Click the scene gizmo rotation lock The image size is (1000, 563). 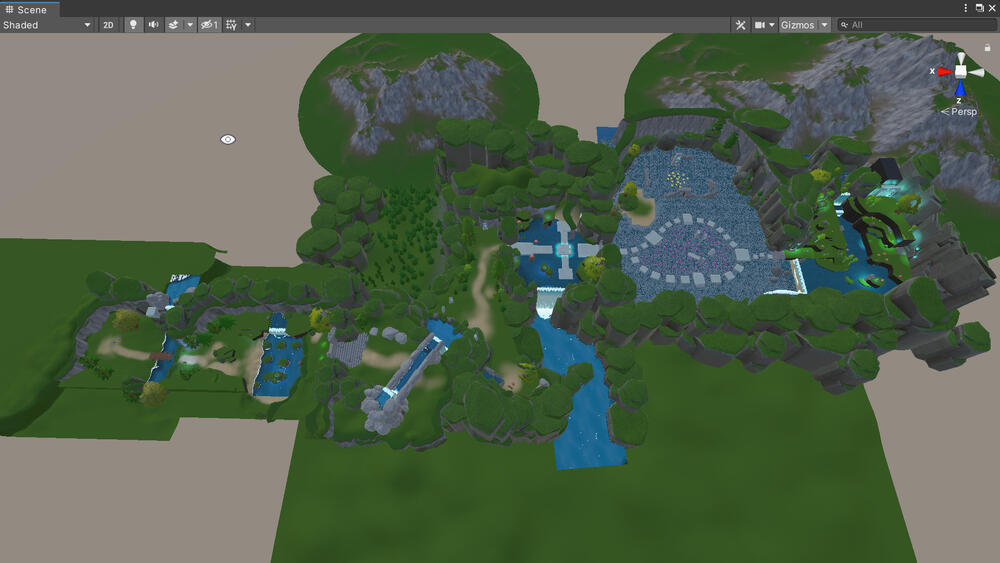coord(987,47)
